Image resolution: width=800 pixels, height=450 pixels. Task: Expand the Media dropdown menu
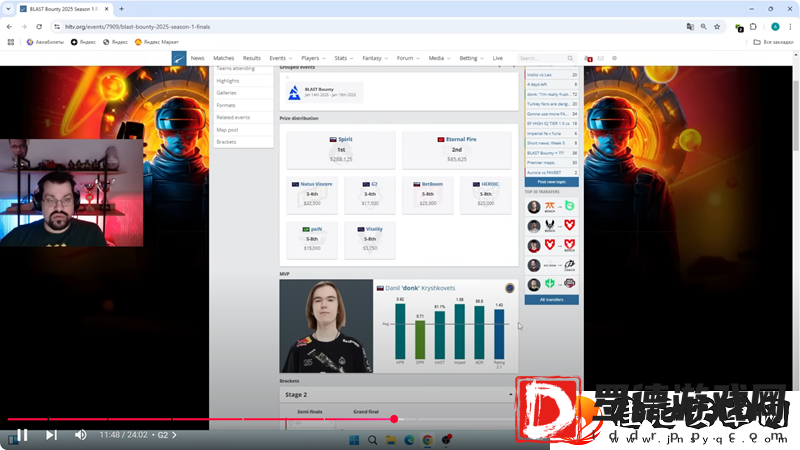pyautogui.click(x=439, y=58)
